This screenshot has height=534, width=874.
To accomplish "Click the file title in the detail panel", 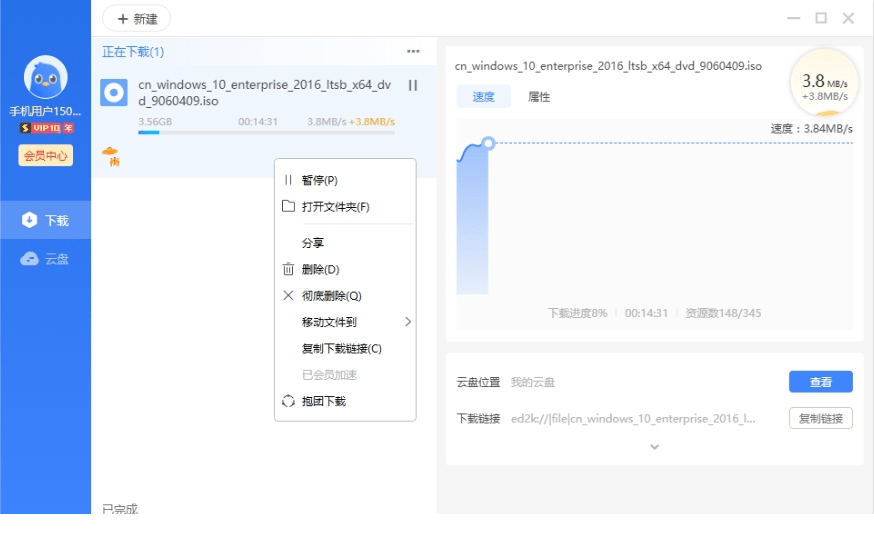I will pyautogui.click(x=608, y=66).
